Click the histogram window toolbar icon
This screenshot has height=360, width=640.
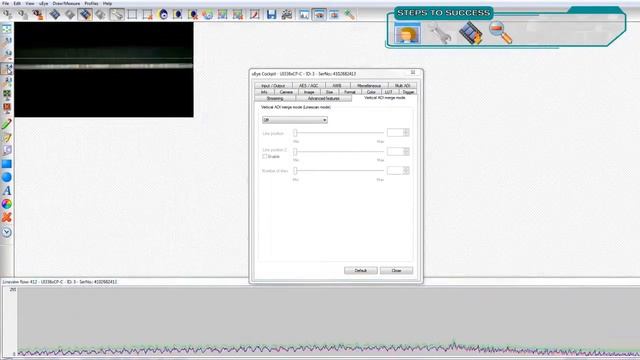point(304,15)
